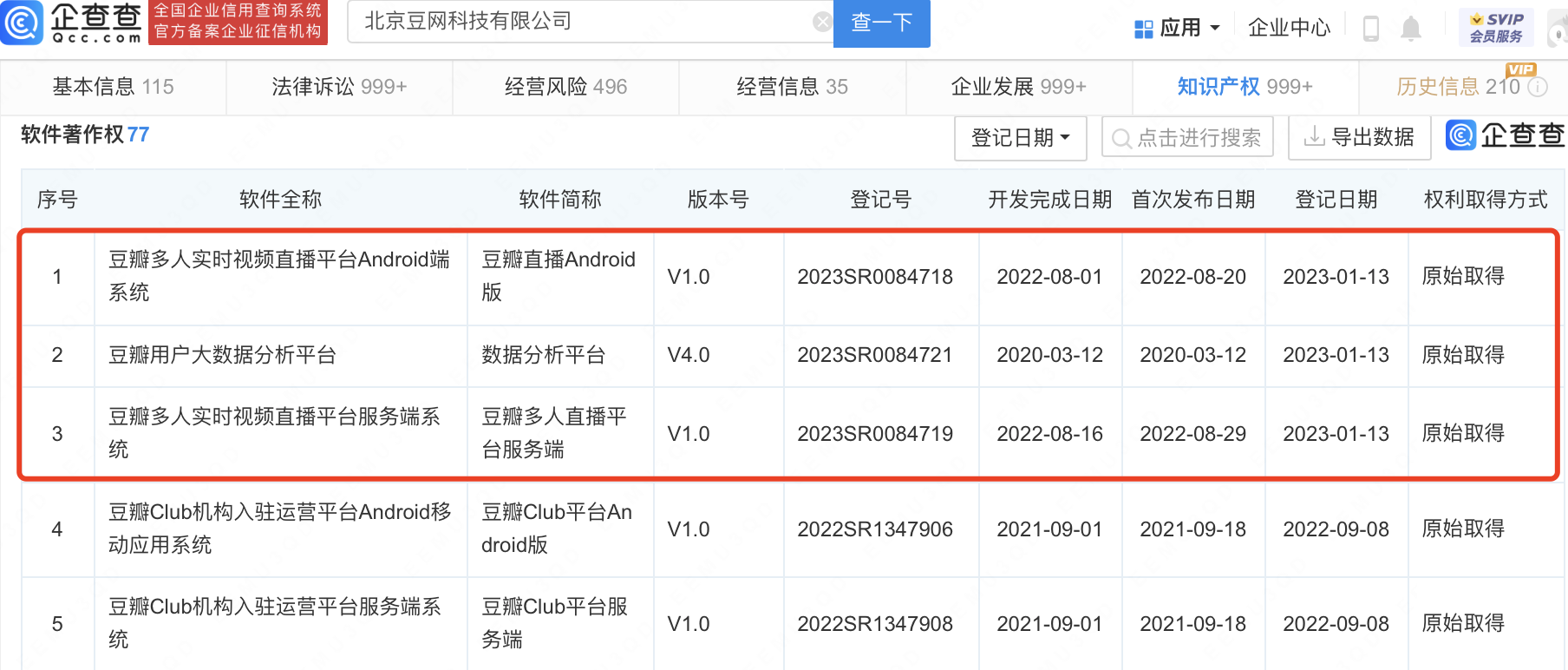Screen dimensions: 1568x670
Task: Click the 软件简称 column header
Action: pyautogui.click(x=559, y=200)
